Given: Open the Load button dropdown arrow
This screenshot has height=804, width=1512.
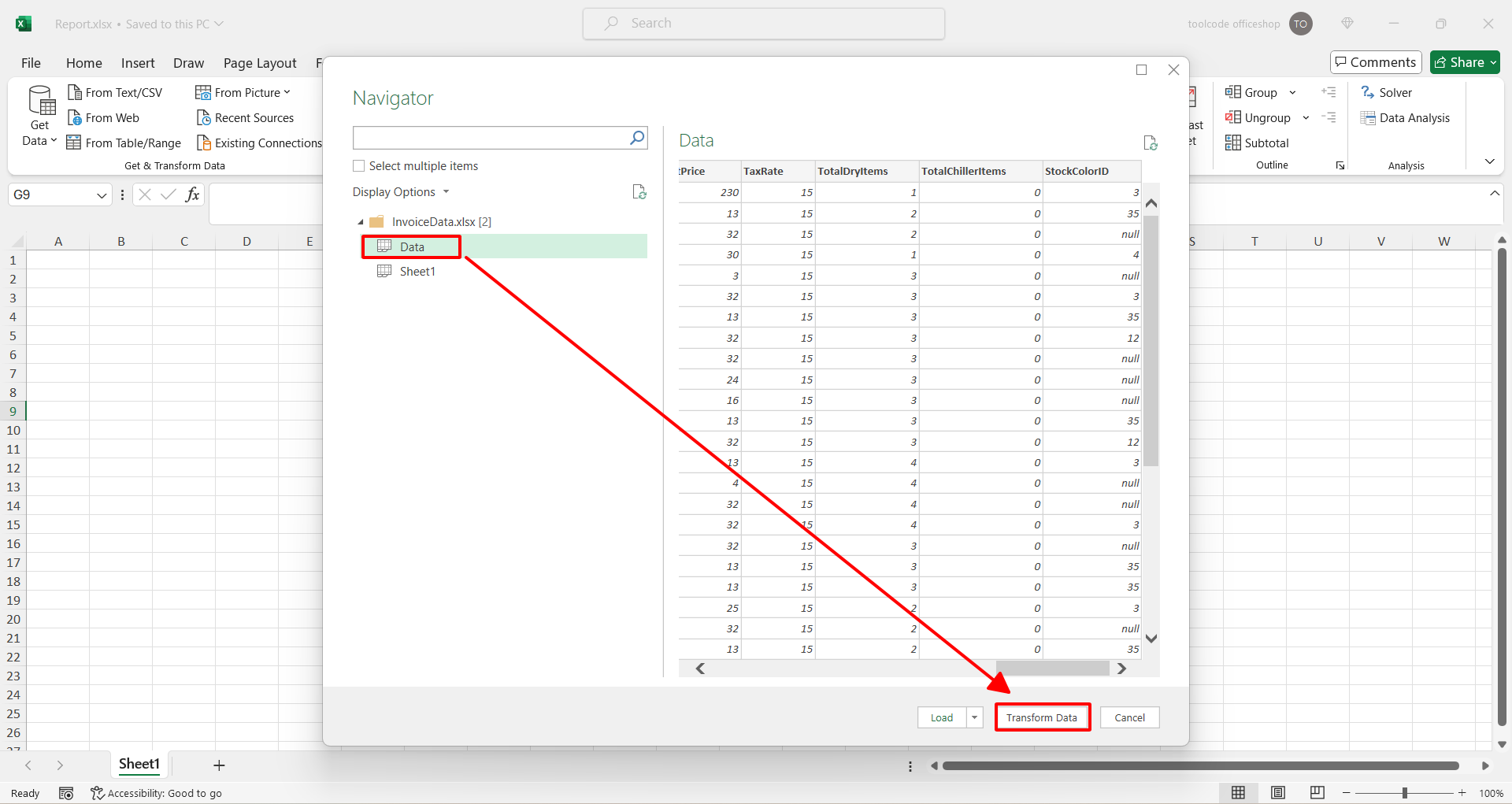Looking at the screenshot, I should (x=975, y=717).
